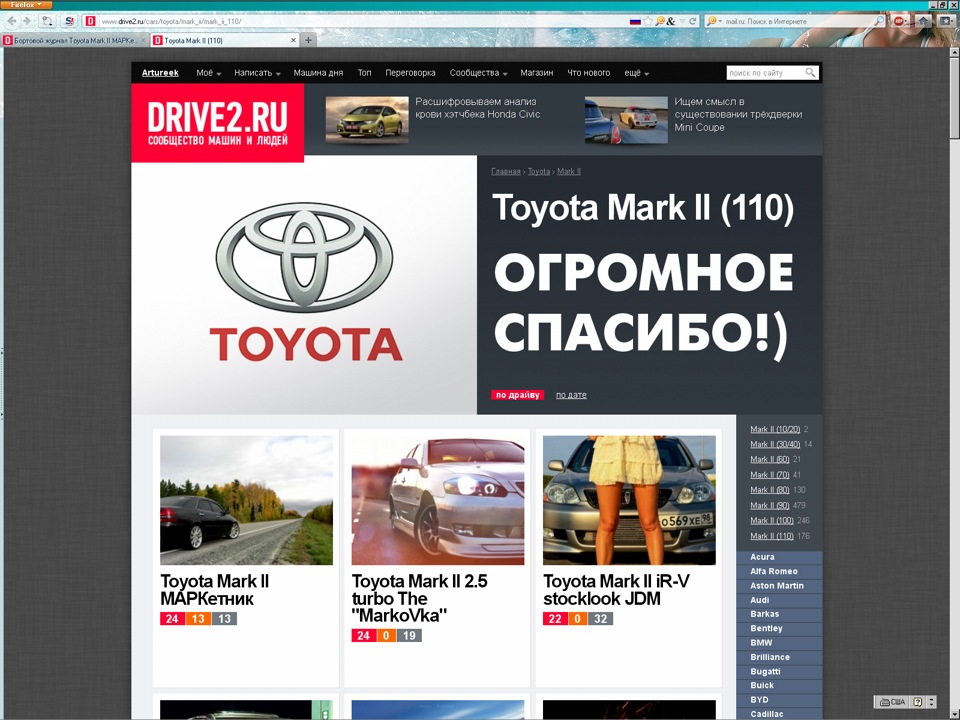The image size is (960, 720).
Task: Open the bookmarks menu toolbar icon
Action: [x=945, y=21]
